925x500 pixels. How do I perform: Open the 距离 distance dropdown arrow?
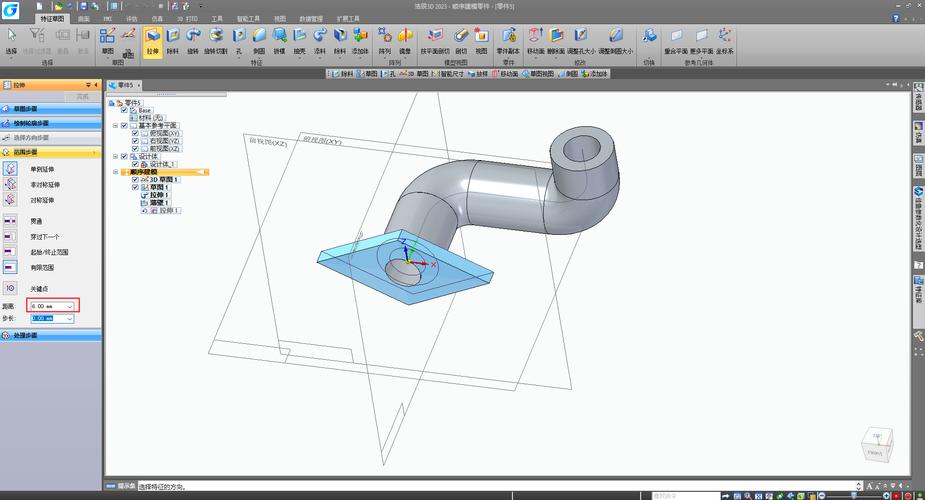coord(70,306)
